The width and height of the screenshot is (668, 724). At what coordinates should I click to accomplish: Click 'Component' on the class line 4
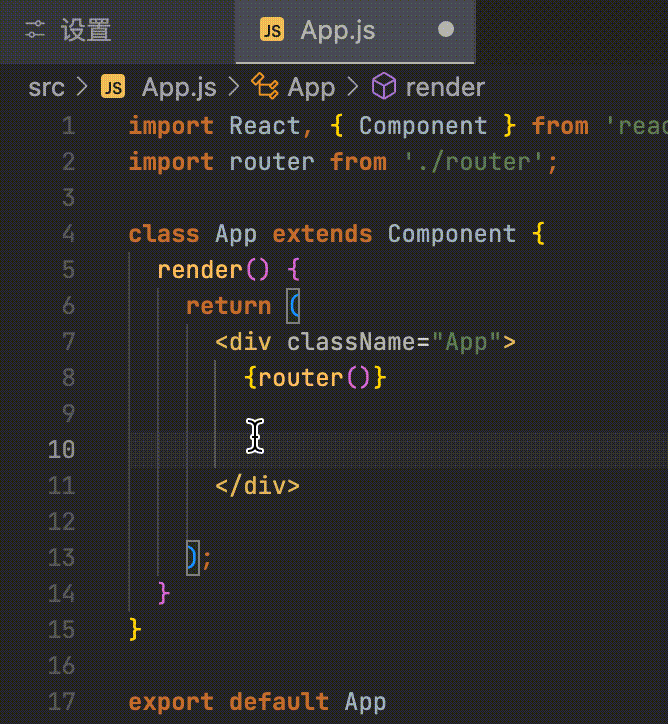tap(451, 234)
